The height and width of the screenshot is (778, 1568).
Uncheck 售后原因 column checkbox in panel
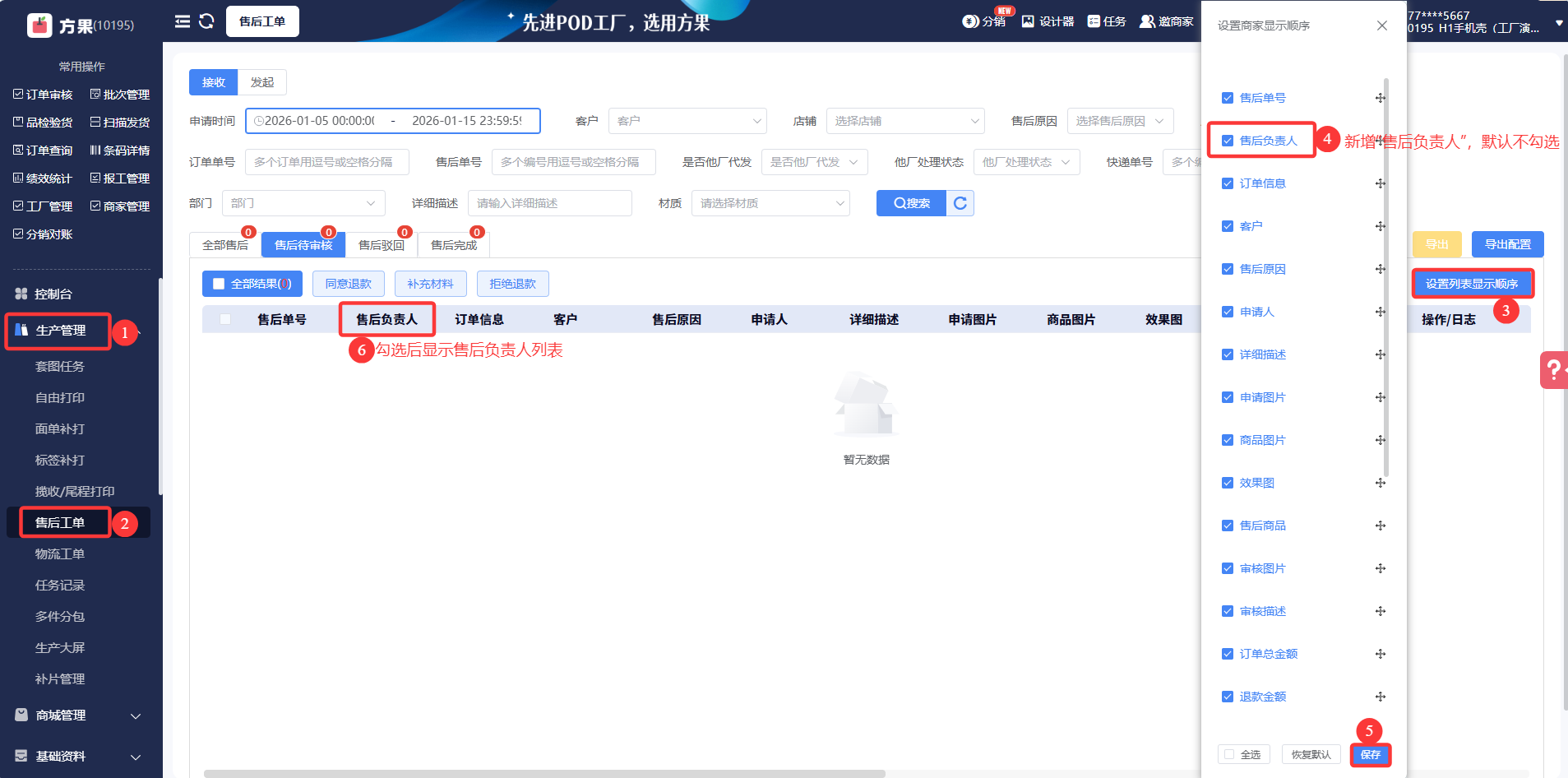[1228, 269]
